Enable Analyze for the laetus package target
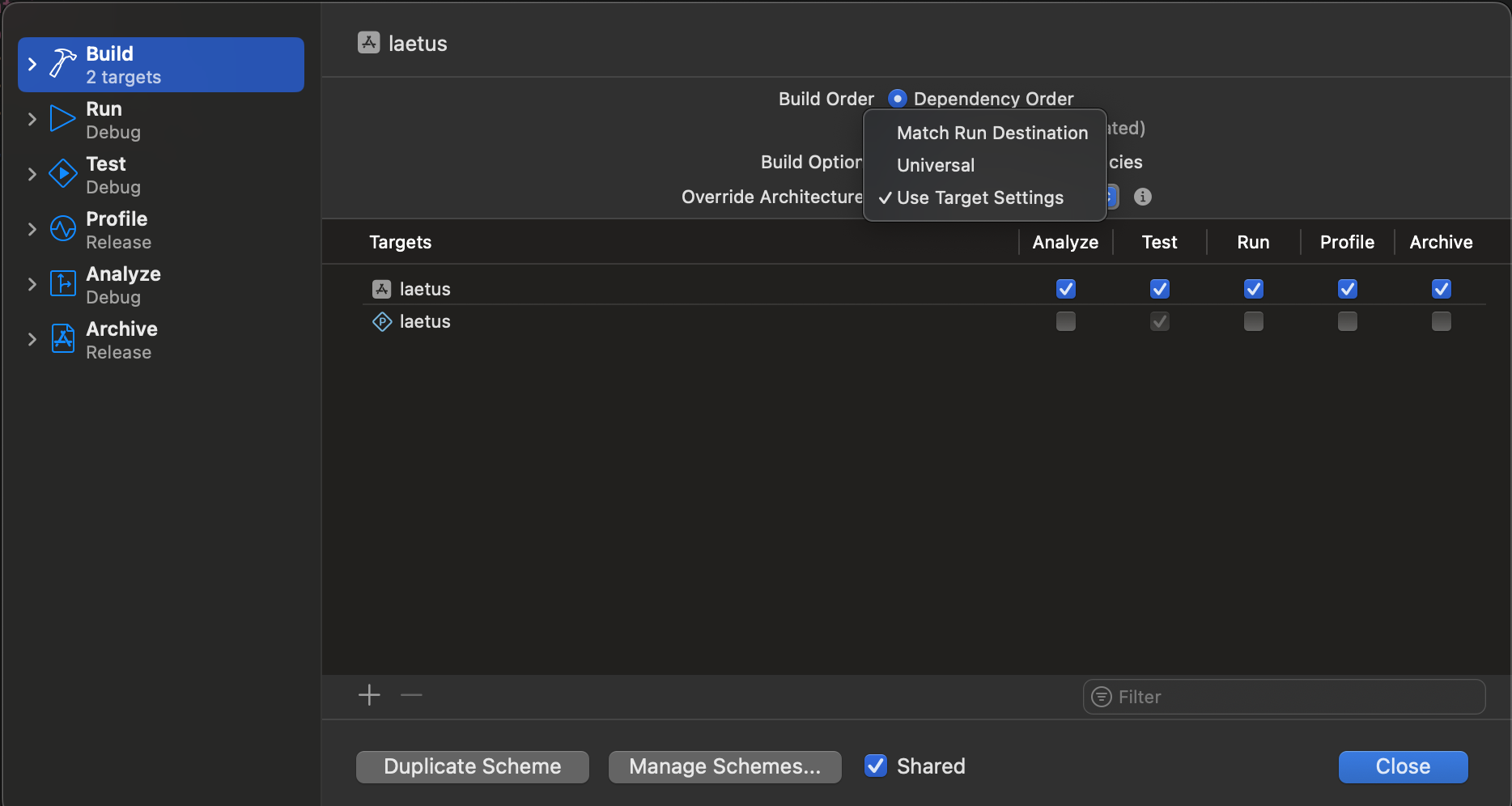The height and width of the screenshot is (806, 1512). (1066, 321)
